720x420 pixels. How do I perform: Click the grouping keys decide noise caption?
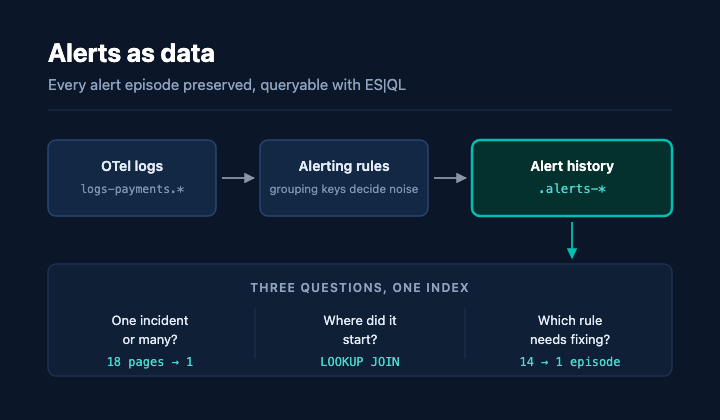(x=344, y=189)
